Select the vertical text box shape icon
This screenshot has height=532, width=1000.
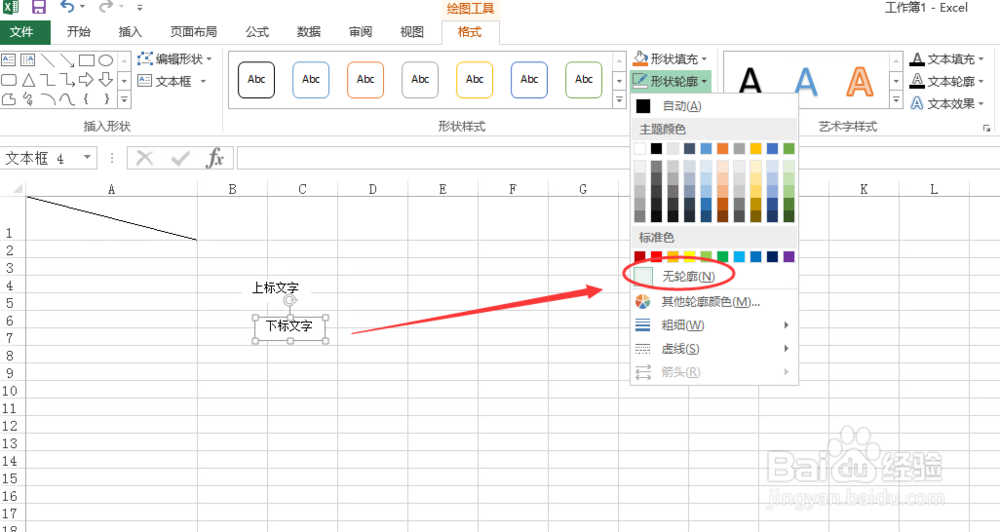[x=27, y=60]
